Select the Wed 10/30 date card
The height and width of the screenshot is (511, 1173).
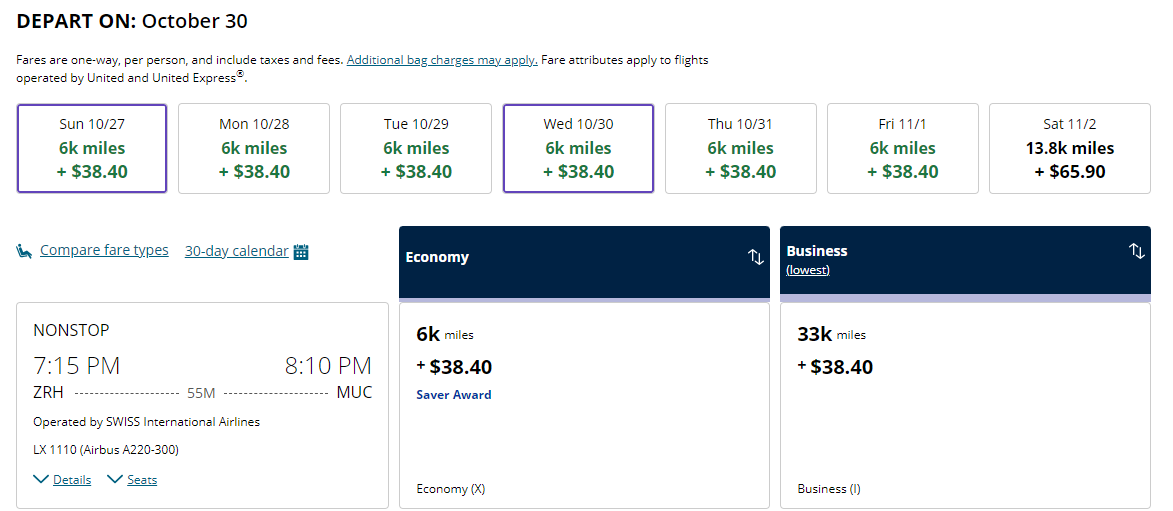point(578,148)
